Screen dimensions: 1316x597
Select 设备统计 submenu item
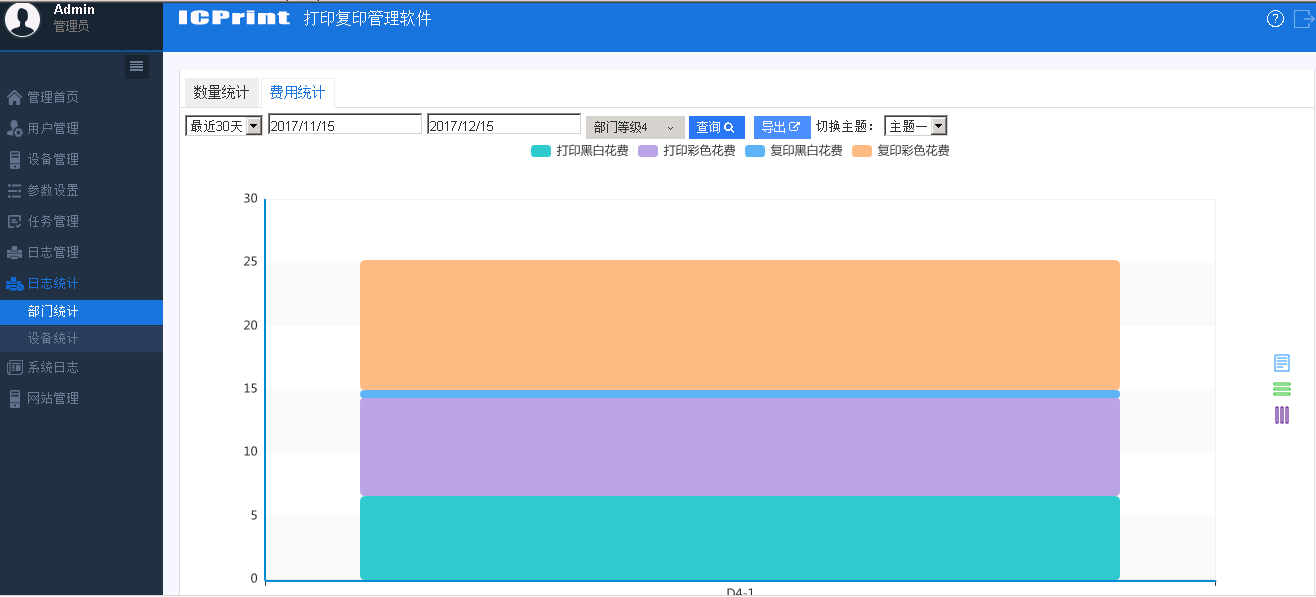[81, 339]
